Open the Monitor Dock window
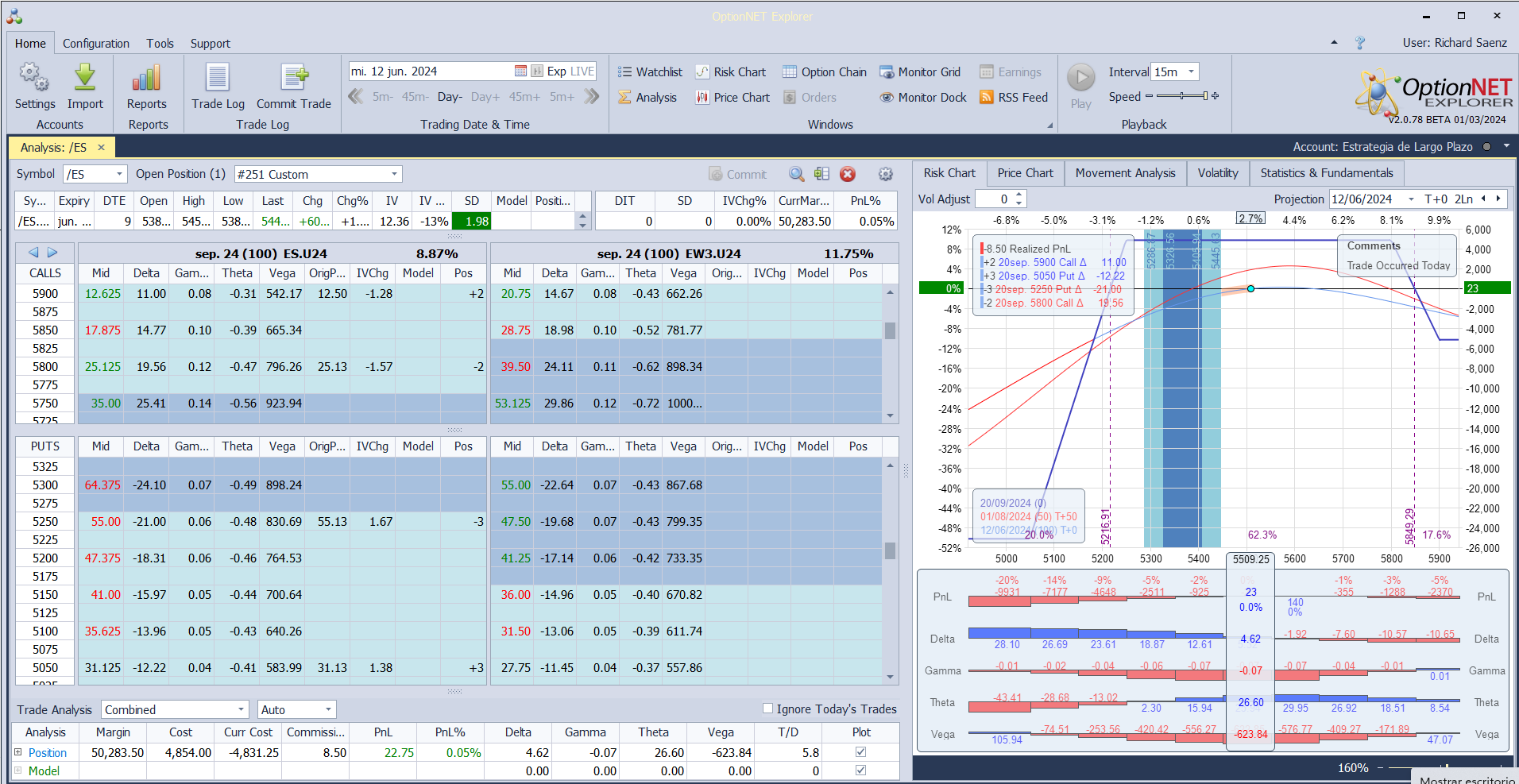 [923, 98]
